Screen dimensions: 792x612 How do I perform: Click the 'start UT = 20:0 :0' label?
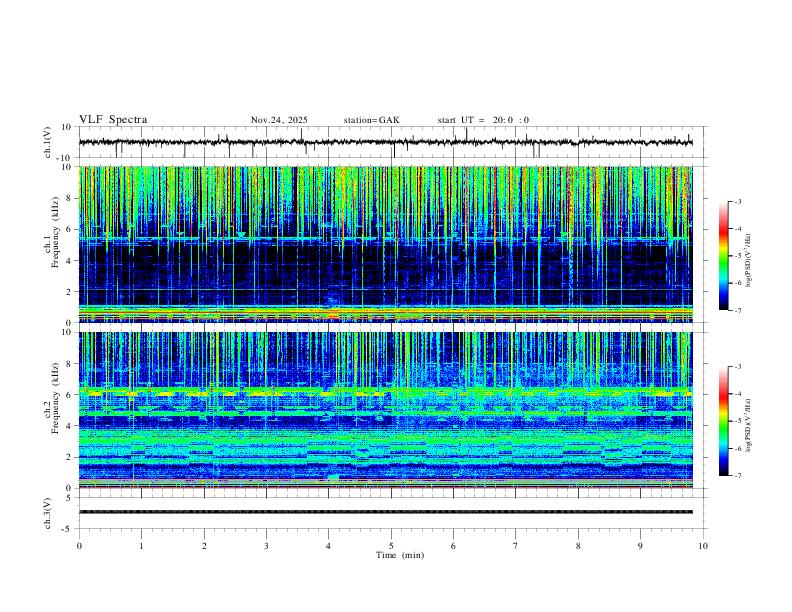click(x=483, y=120)
